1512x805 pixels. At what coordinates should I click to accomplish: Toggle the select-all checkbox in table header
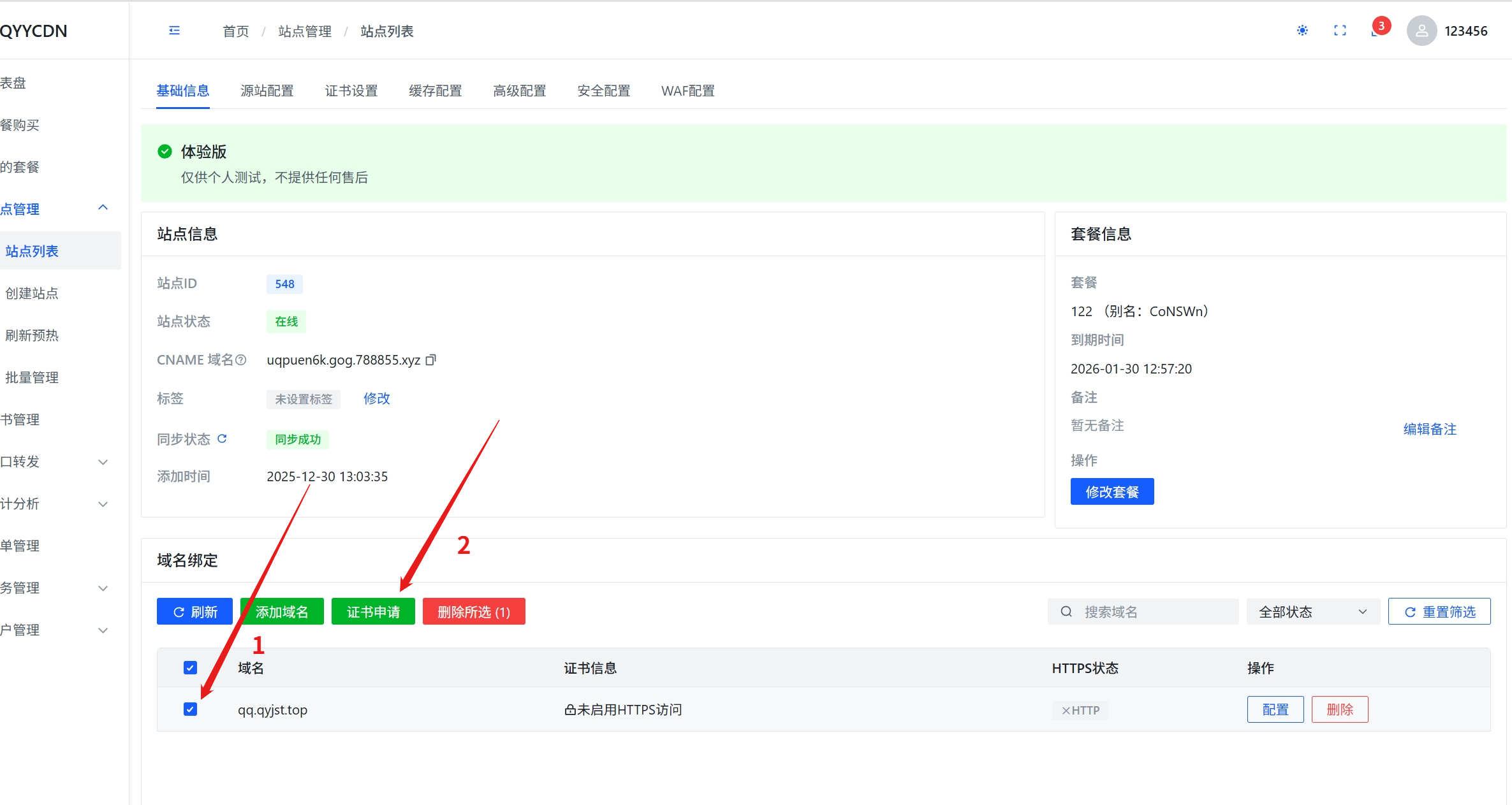(x=190, y=667)
